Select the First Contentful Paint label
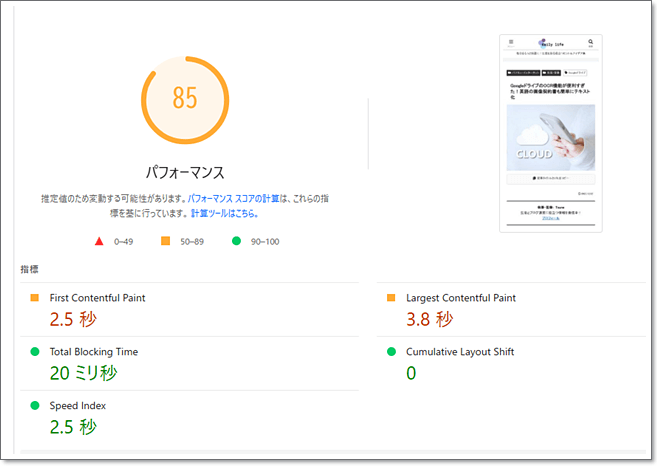The height and width of the screenshot is (466, 658). (x=97, y=298)
